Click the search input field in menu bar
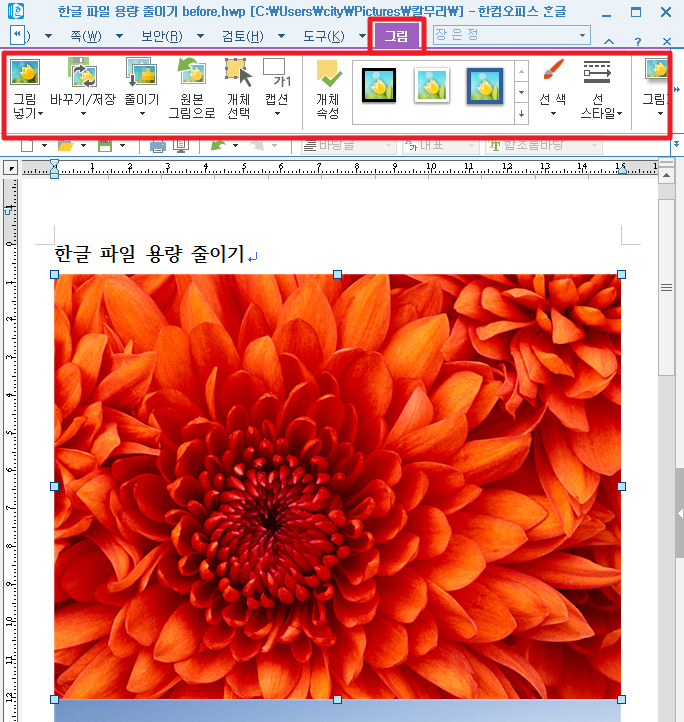 coord(506,35)
